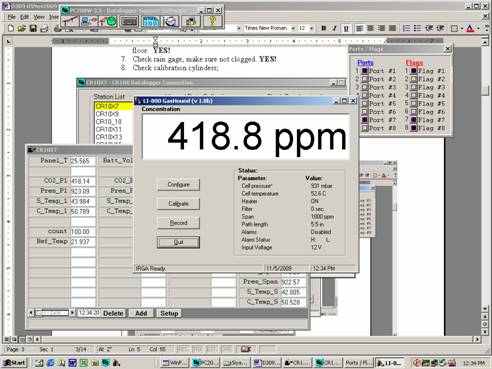This screenshot has height=369, width=492.
Task: Toggle the Flag #7 checkbox
Action: (x=414, y=120)
